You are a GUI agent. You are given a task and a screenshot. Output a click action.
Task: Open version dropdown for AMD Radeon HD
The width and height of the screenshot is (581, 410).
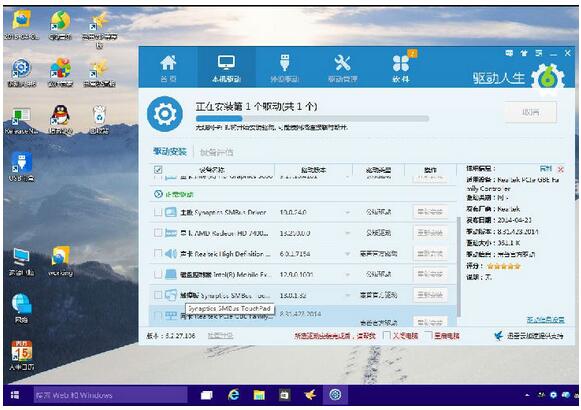tap(348, 233)
